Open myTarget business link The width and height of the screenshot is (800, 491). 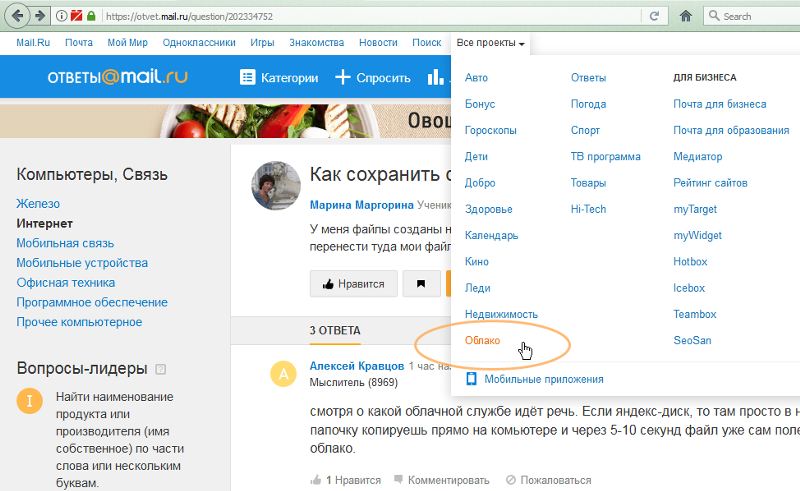click(695, 209)
